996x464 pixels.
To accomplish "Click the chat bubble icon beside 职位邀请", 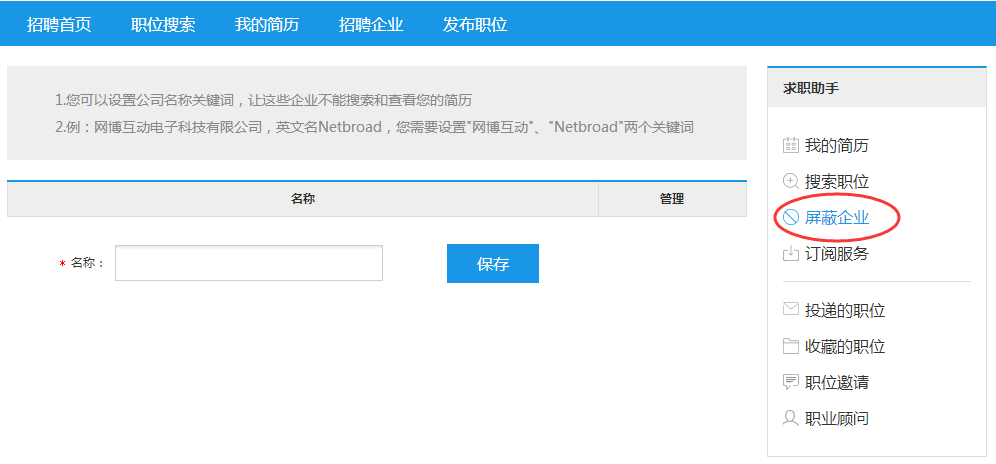I will tap(790, 383).
